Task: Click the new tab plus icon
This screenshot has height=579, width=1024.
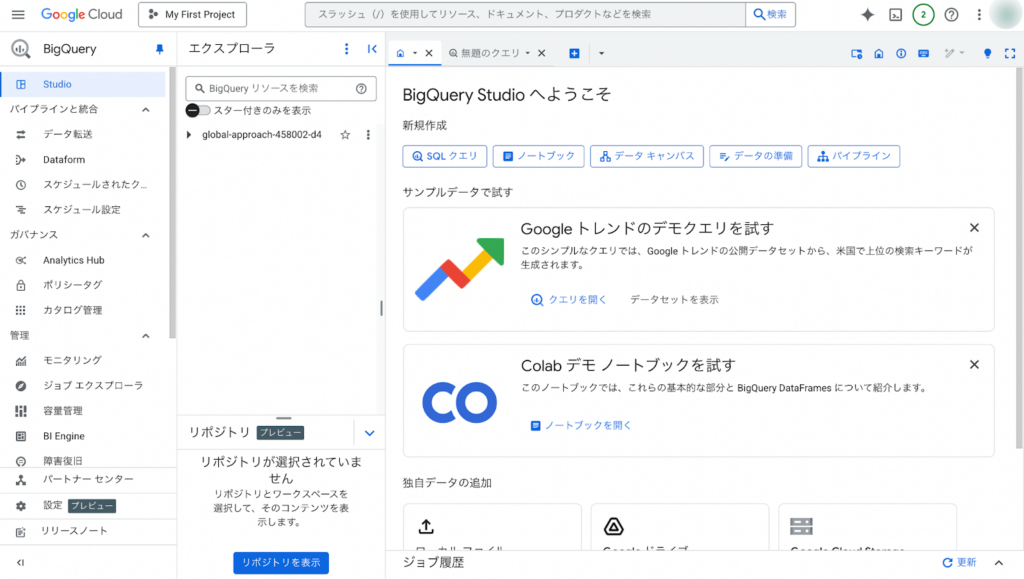Action: 574,53
